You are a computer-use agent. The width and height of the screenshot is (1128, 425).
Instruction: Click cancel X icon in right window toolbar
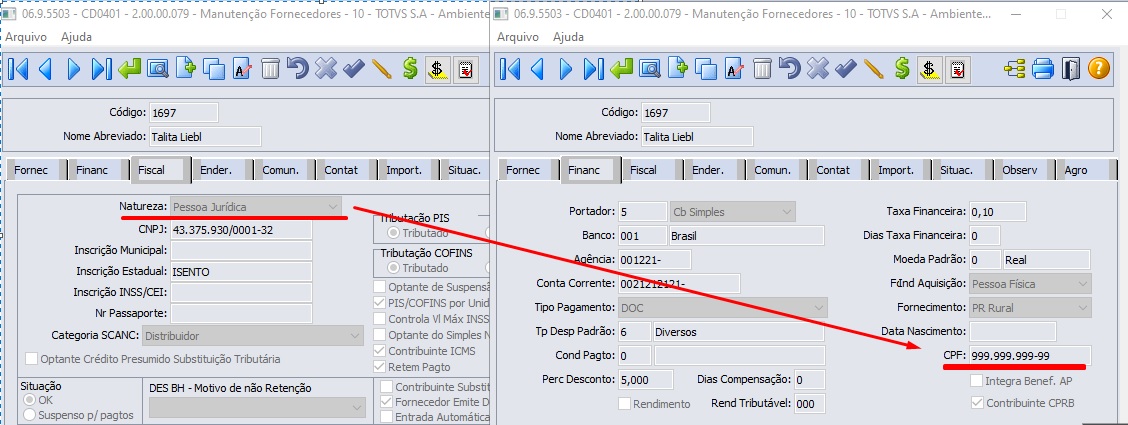point(817,69)
